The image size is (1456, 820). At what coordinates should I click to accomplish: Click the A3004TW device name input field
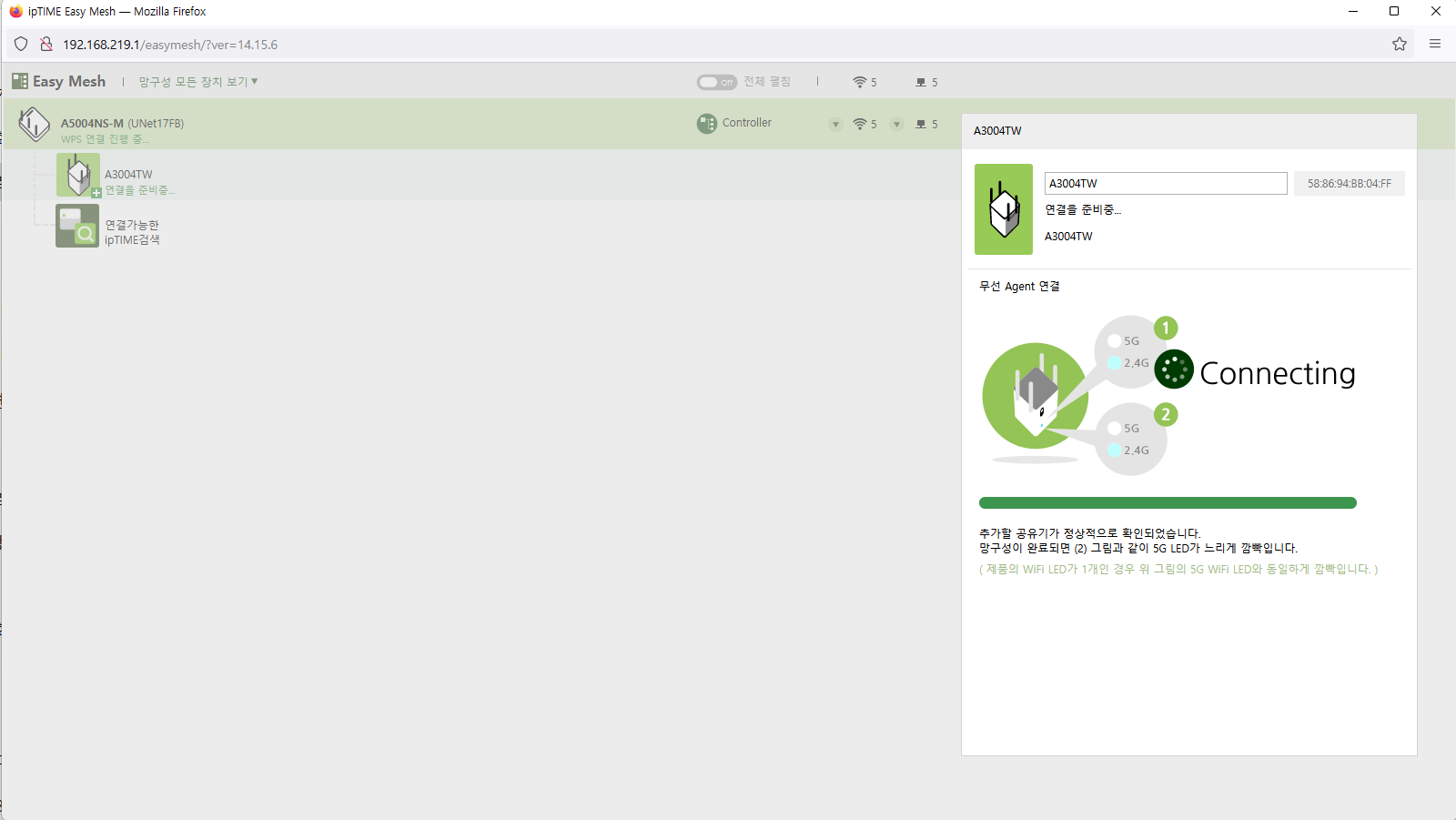point(1166,183)
